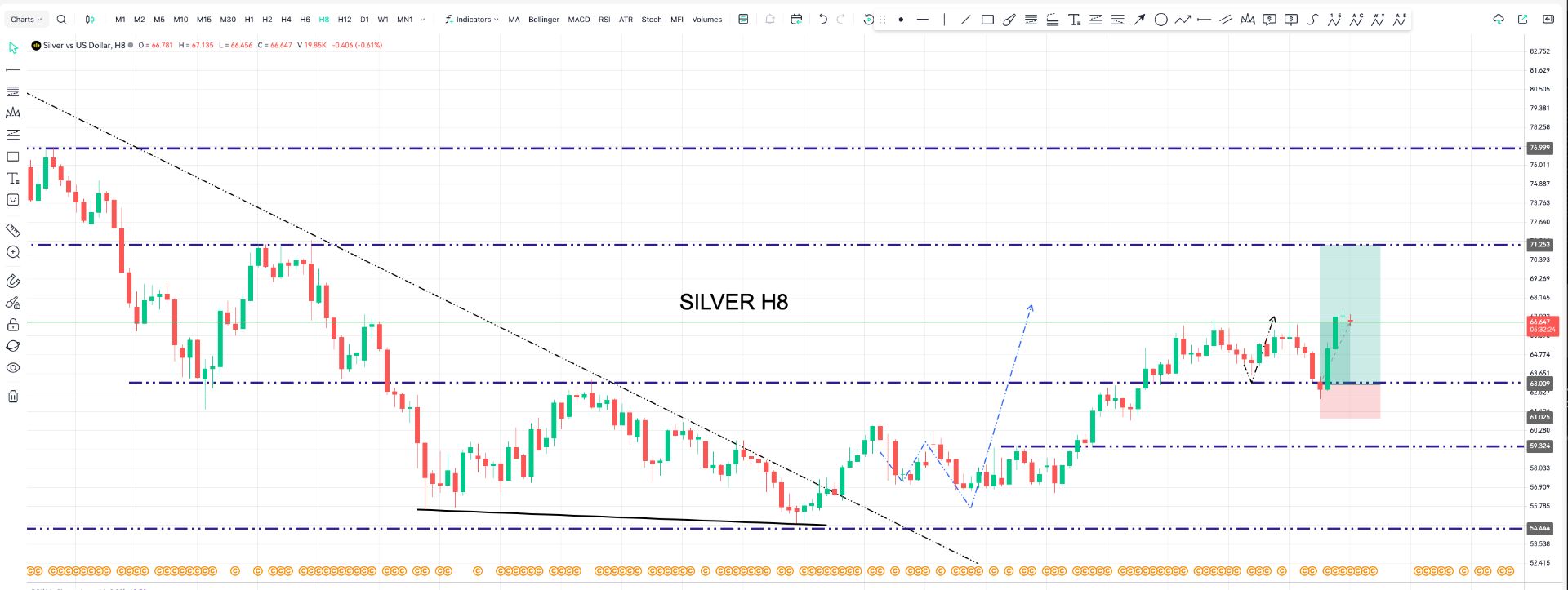Select the text tool in top toolbar

(1075, 20)
